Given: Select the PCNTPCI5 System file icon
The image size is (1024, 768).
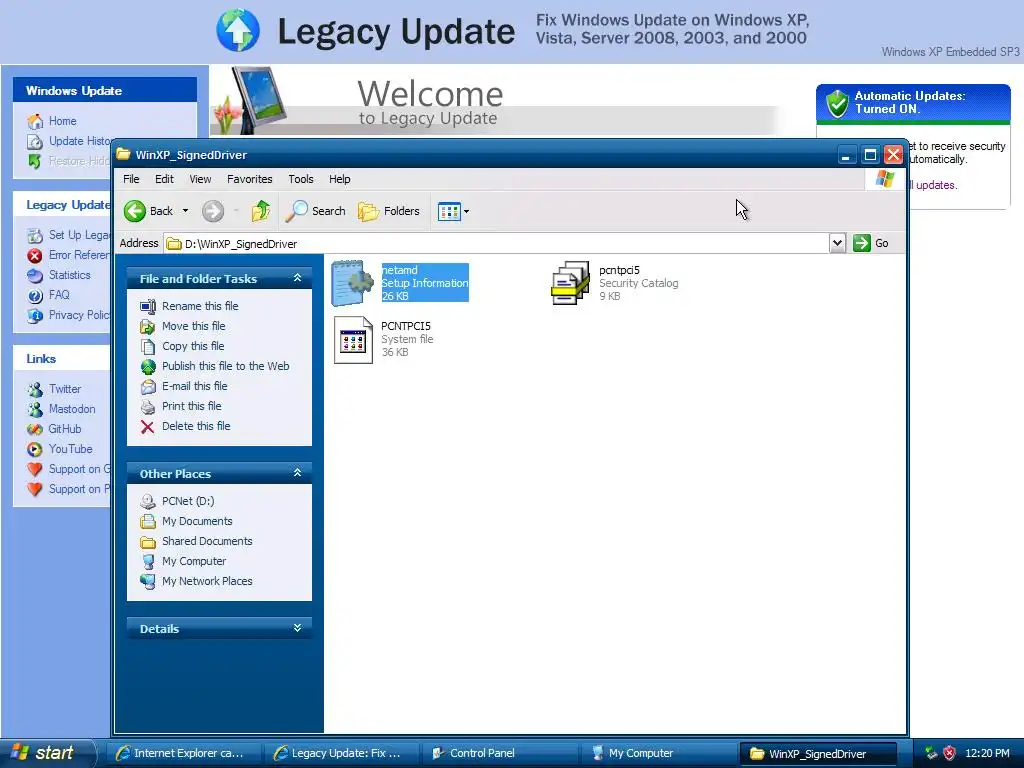Looking at the screenshot, I should click(353, 340).
